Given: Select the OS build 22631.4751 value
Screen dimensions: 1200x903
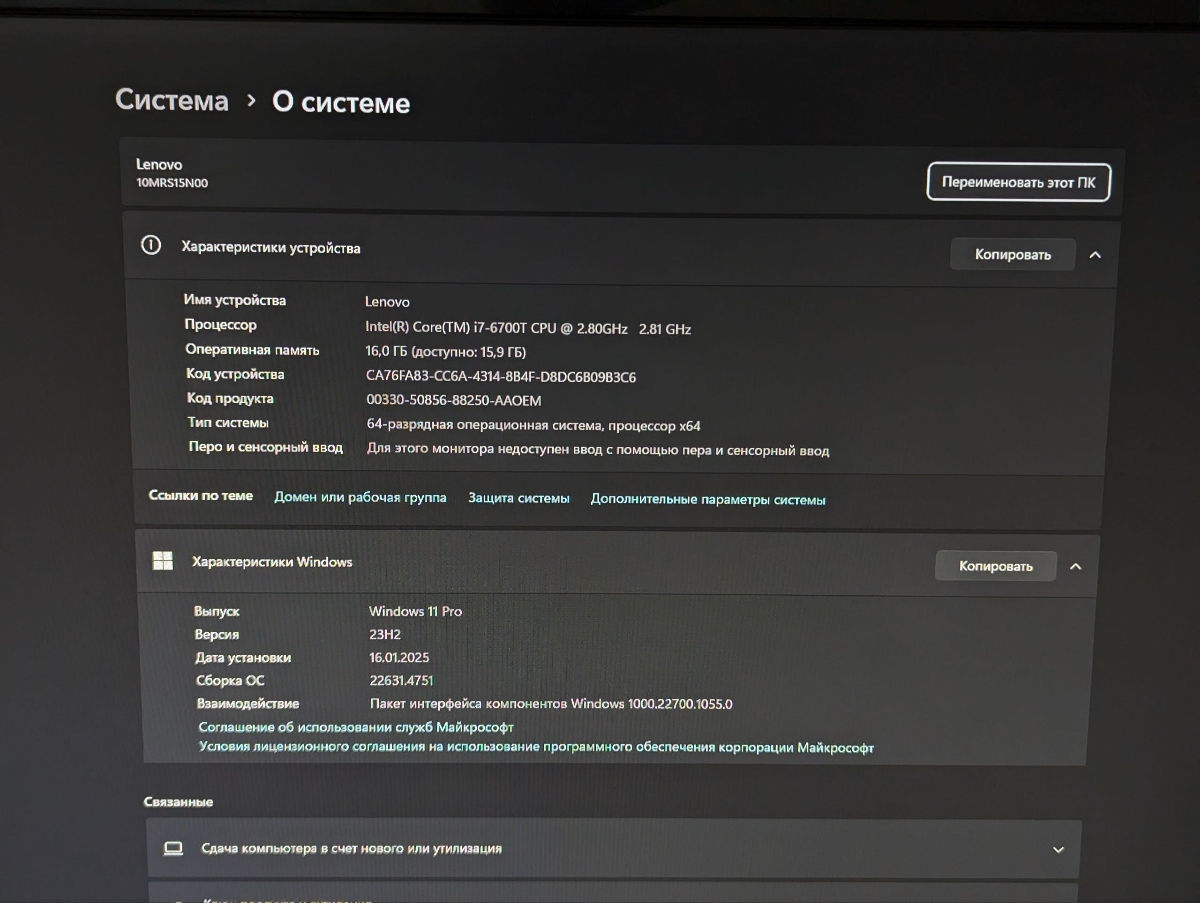Looking at the screenshot, I should click(401, 681).
